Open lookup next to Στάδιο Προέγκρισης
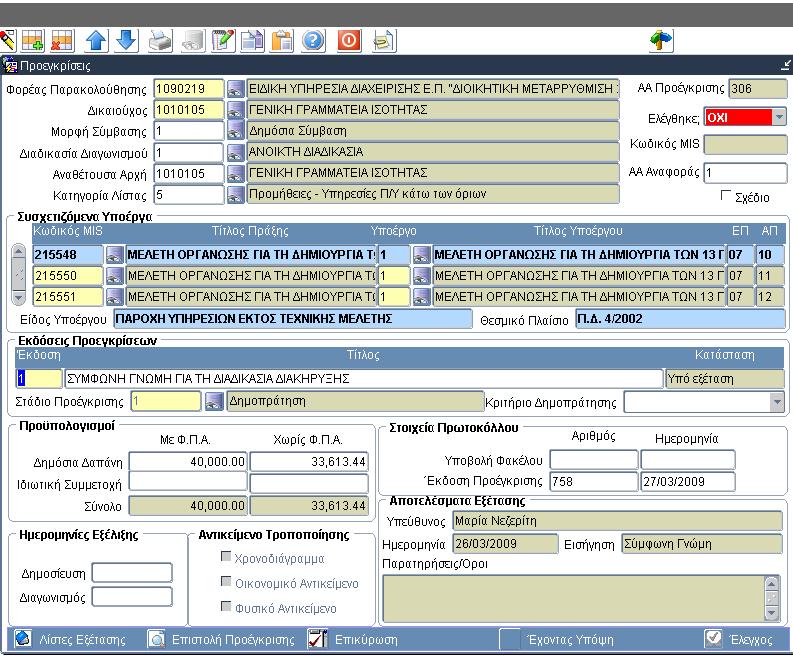The image size is (793, 657). pos(214,402)
